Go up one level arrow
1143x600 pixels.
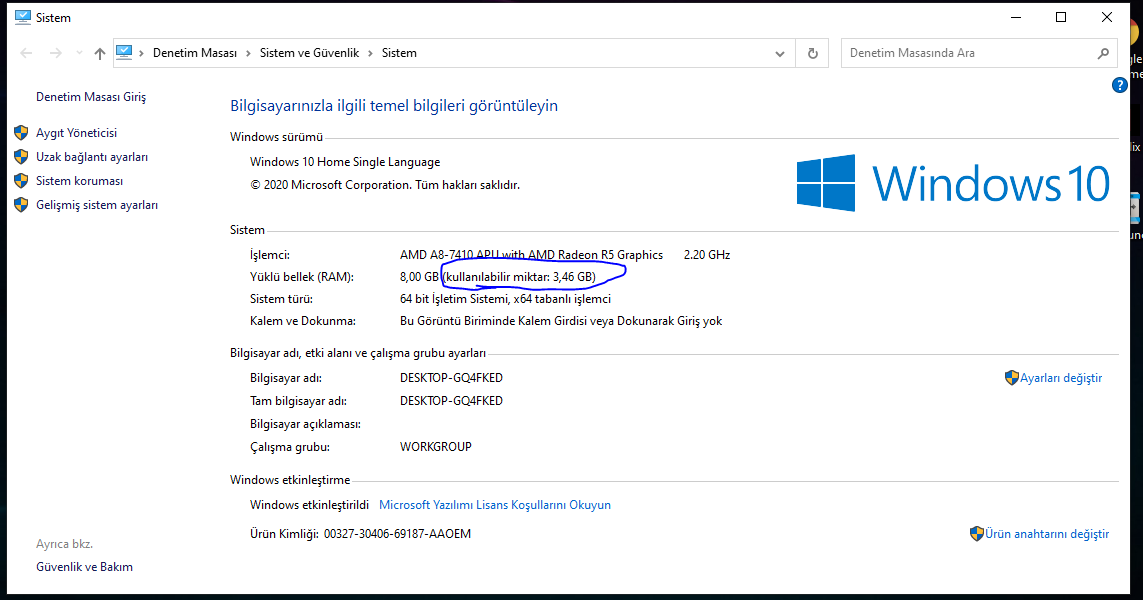tap(100, 53)
